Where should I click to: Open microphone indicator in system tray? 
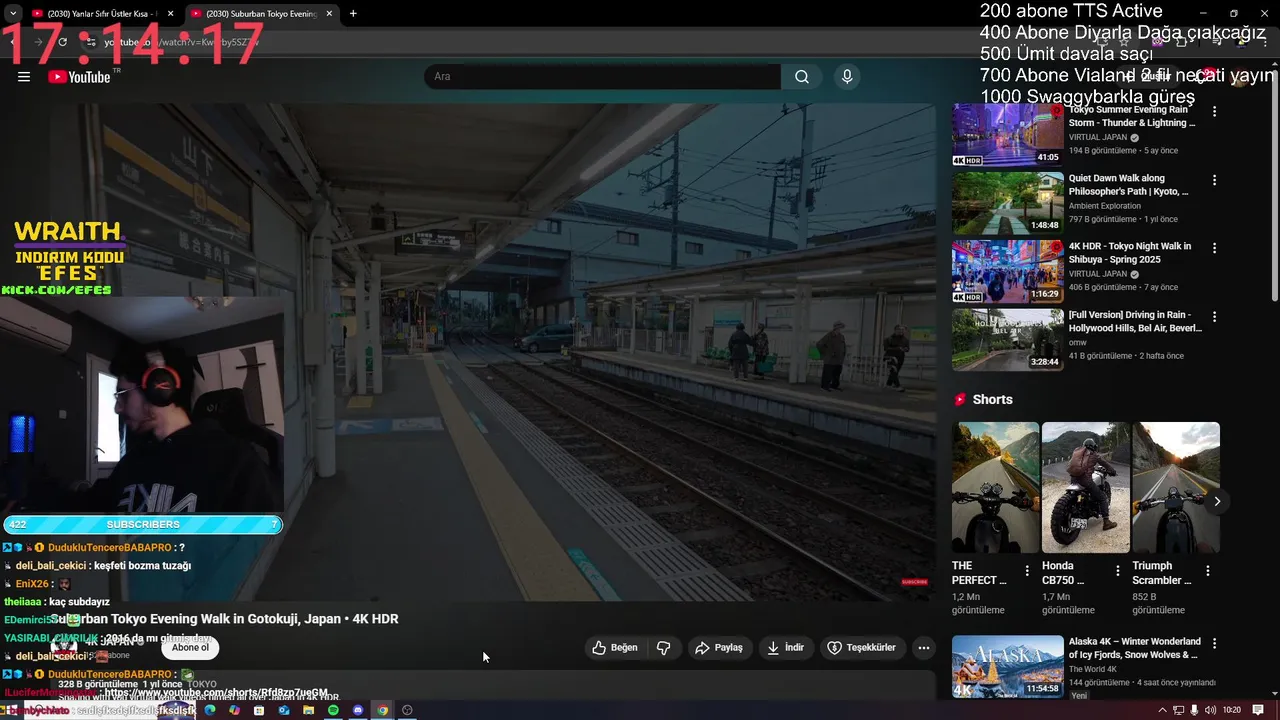1195,710
